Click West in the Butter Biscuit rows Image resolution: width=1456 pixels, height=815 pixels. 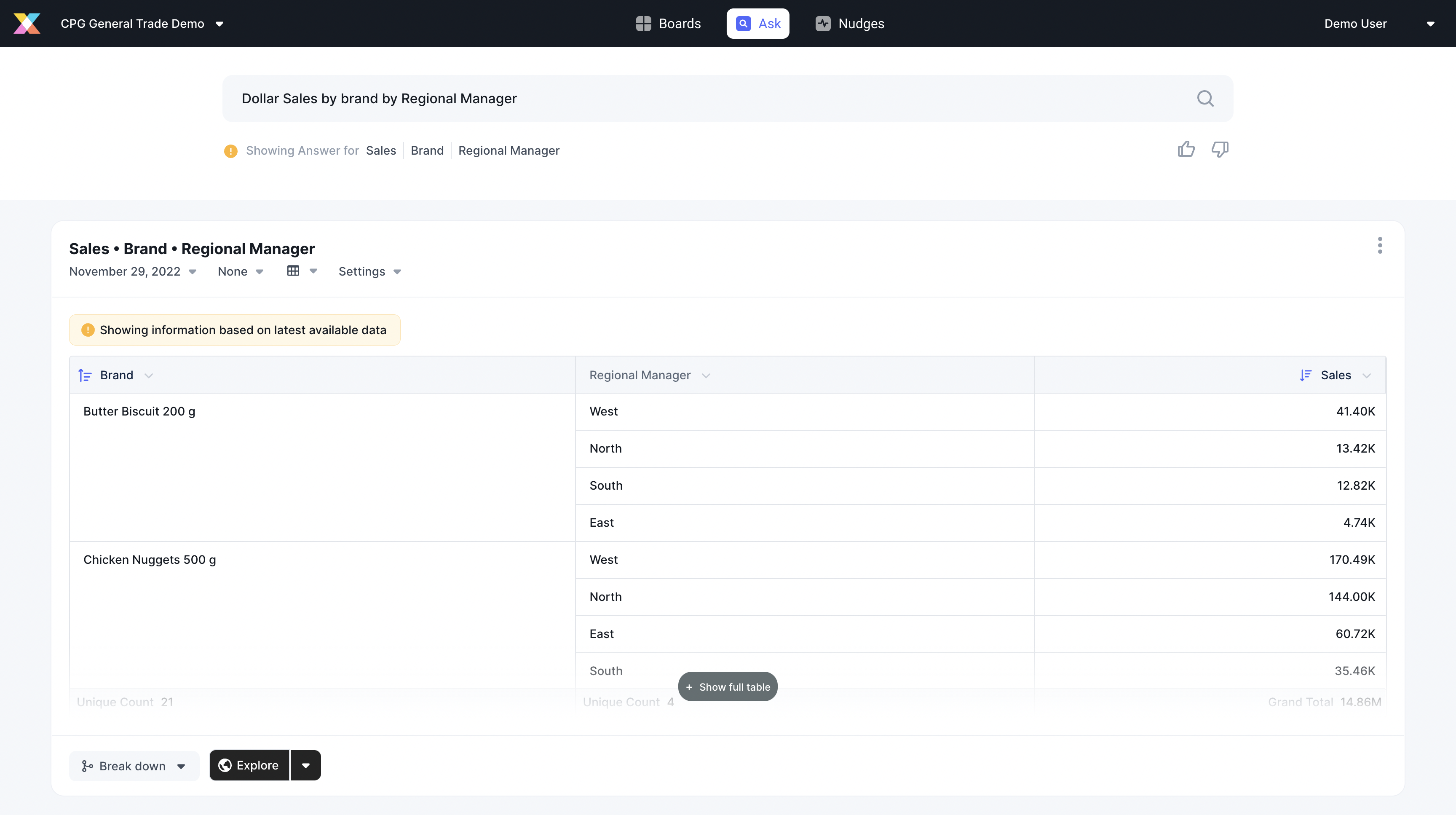tap(604, 411)
